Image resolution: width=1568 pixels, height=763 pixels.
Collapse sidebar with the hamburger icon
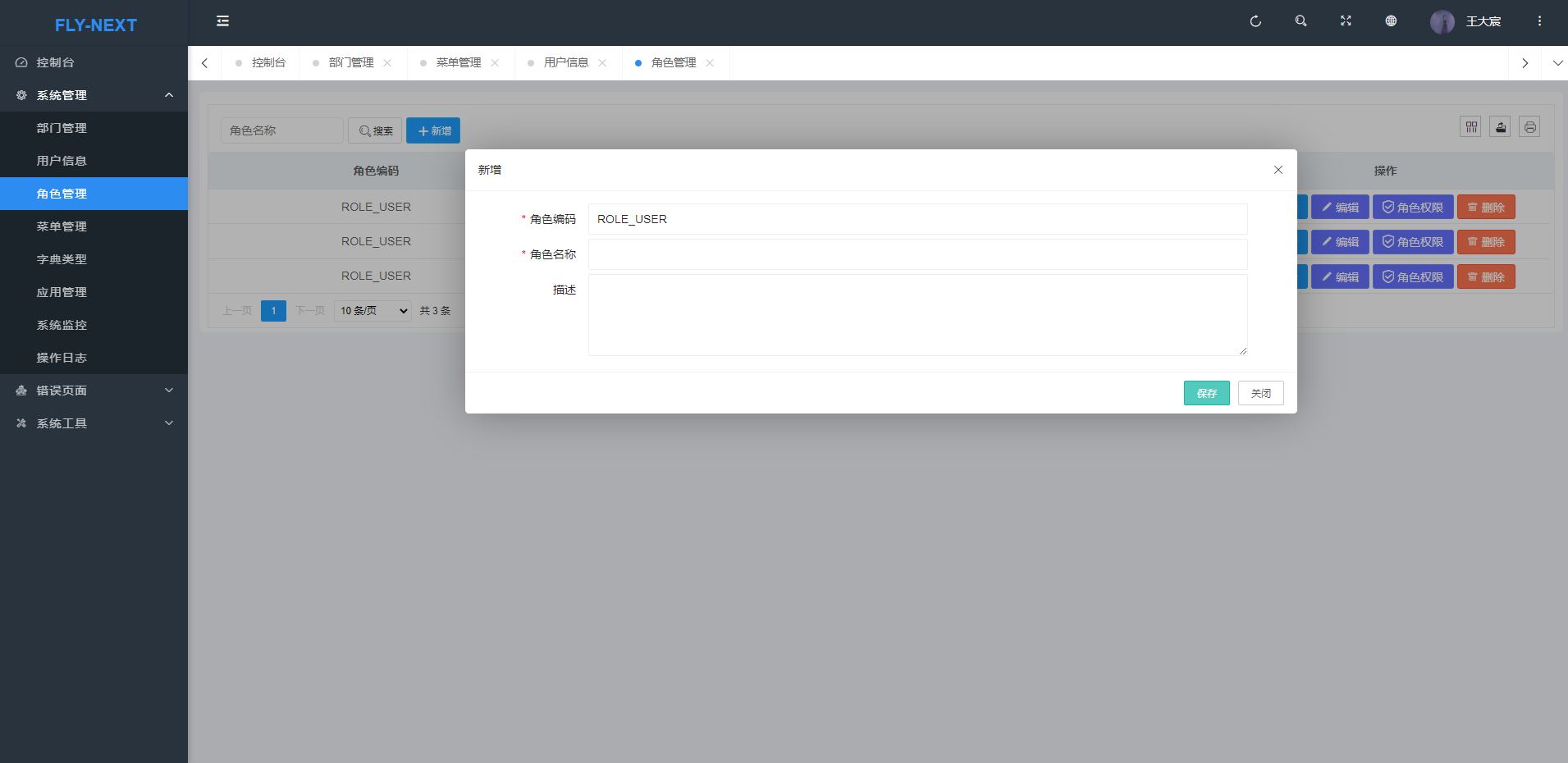pyautogui.click(x=222, y=21)
